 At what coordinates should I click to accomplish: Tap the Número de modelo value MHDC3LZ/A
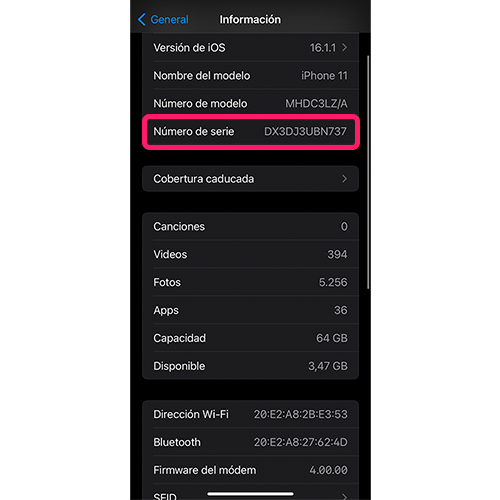[x=316, y=104]
